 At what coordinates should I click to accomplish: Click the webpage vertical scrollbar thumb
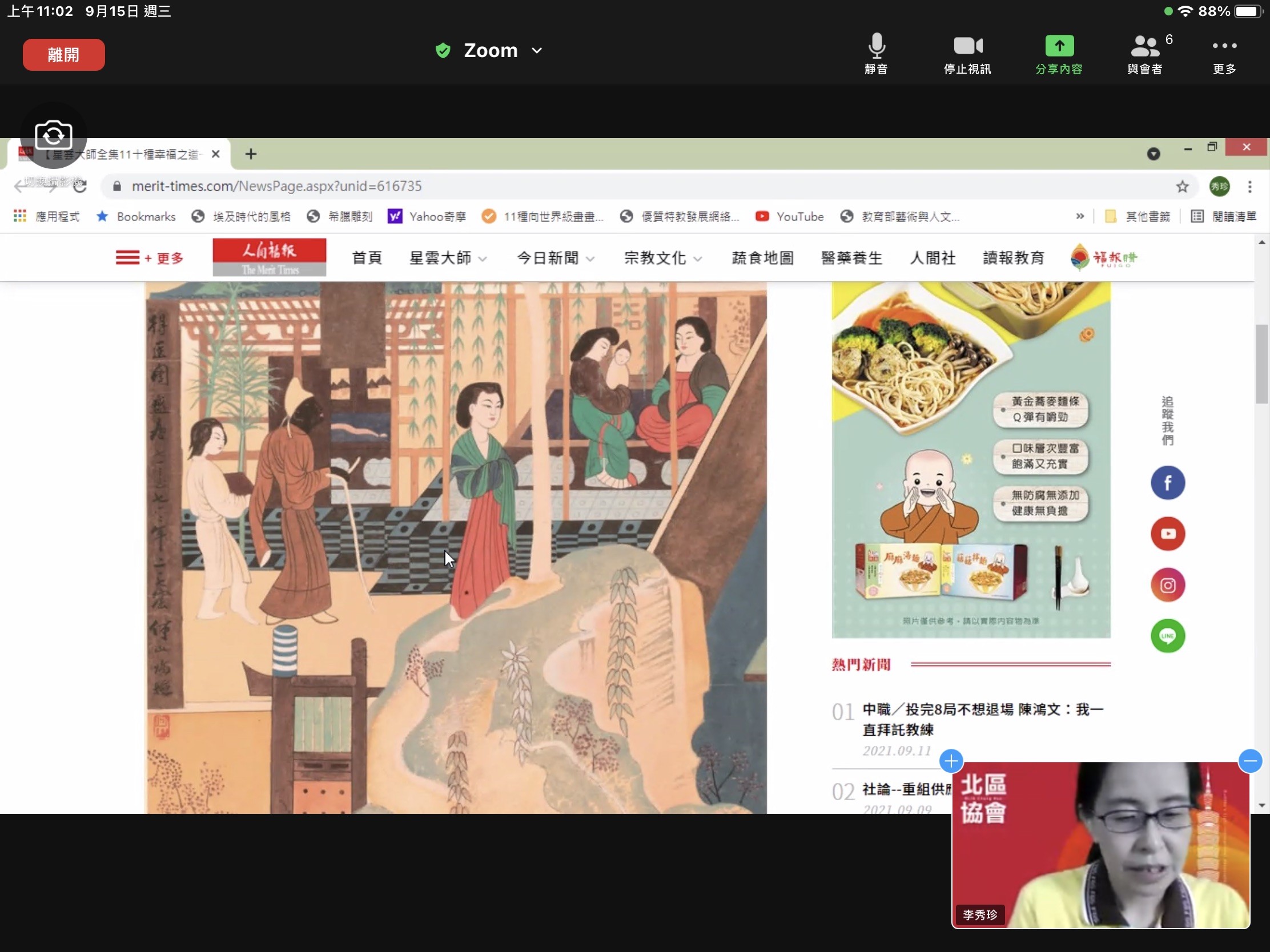tap(1261, 364)
